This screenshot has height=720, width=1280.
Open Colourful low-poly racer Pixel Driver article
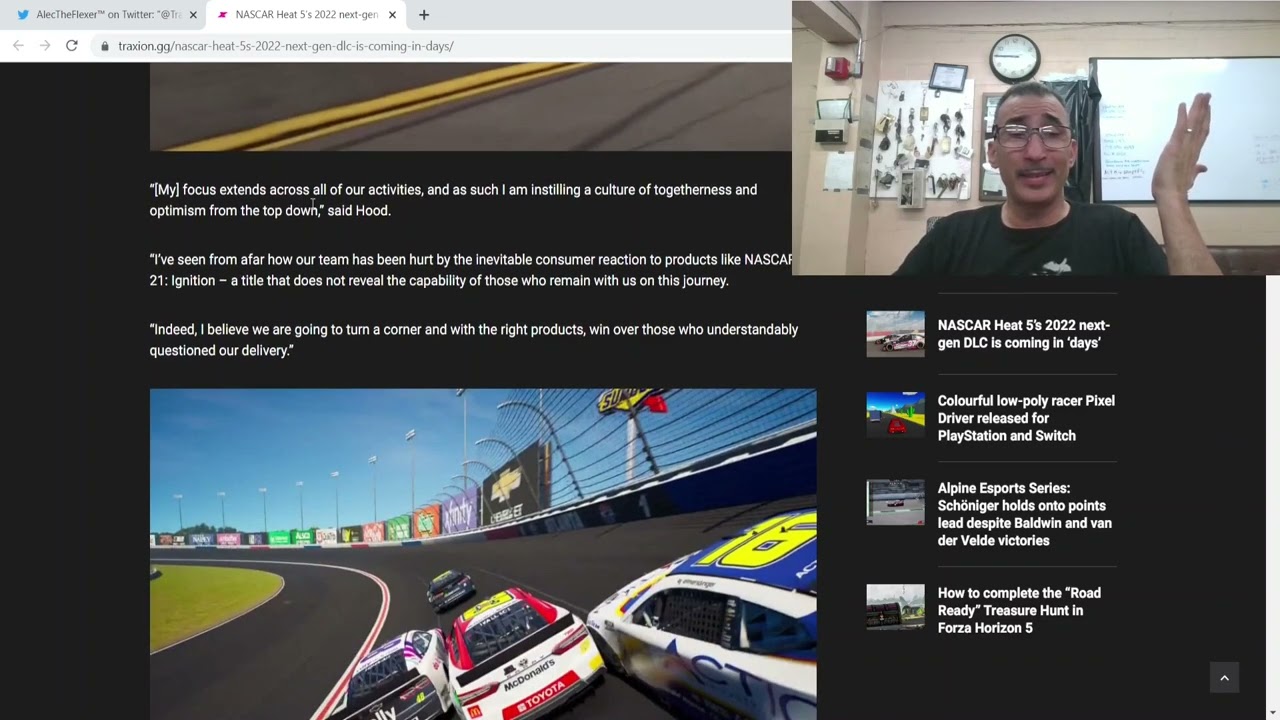coord(1026,418)
